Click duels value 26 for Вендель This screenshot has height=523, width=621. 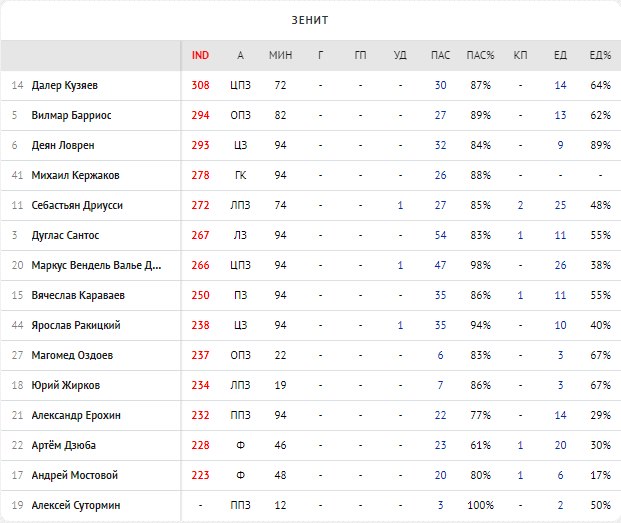[x=560, y=265]
